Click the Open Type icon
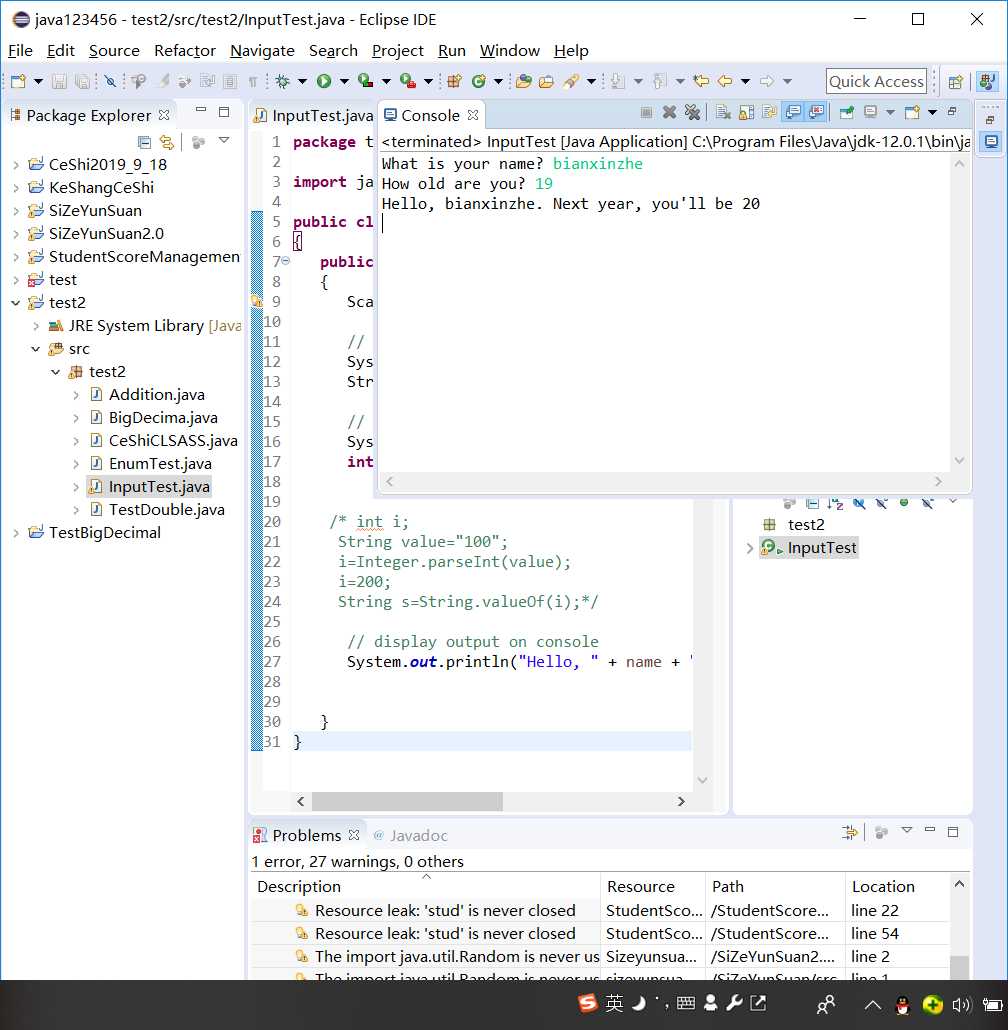The image size is (1008, 1030). point(524,81)
